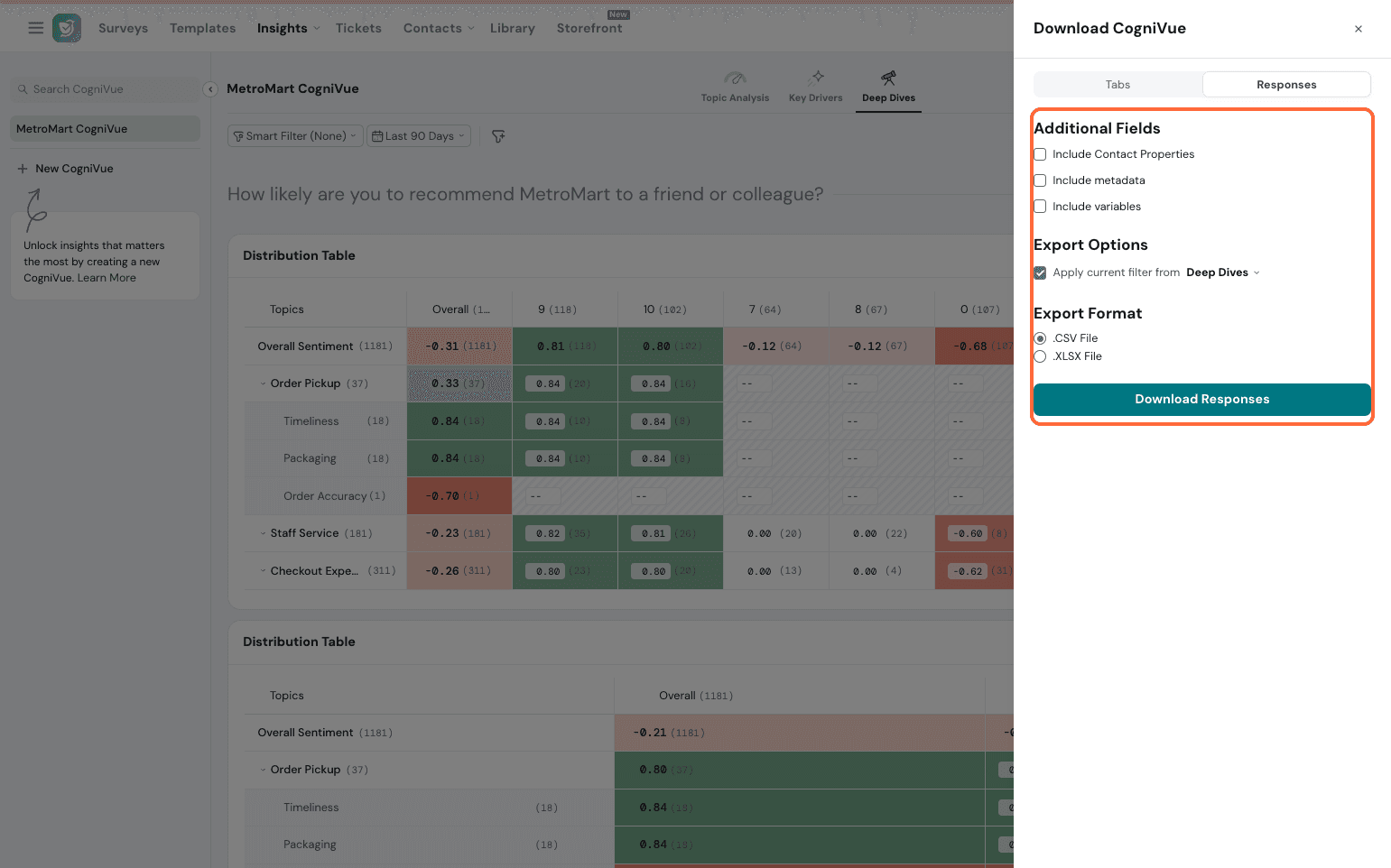Open the hamburger navigation menu
Screen dimensions: 1391x868
click(36, 28)
